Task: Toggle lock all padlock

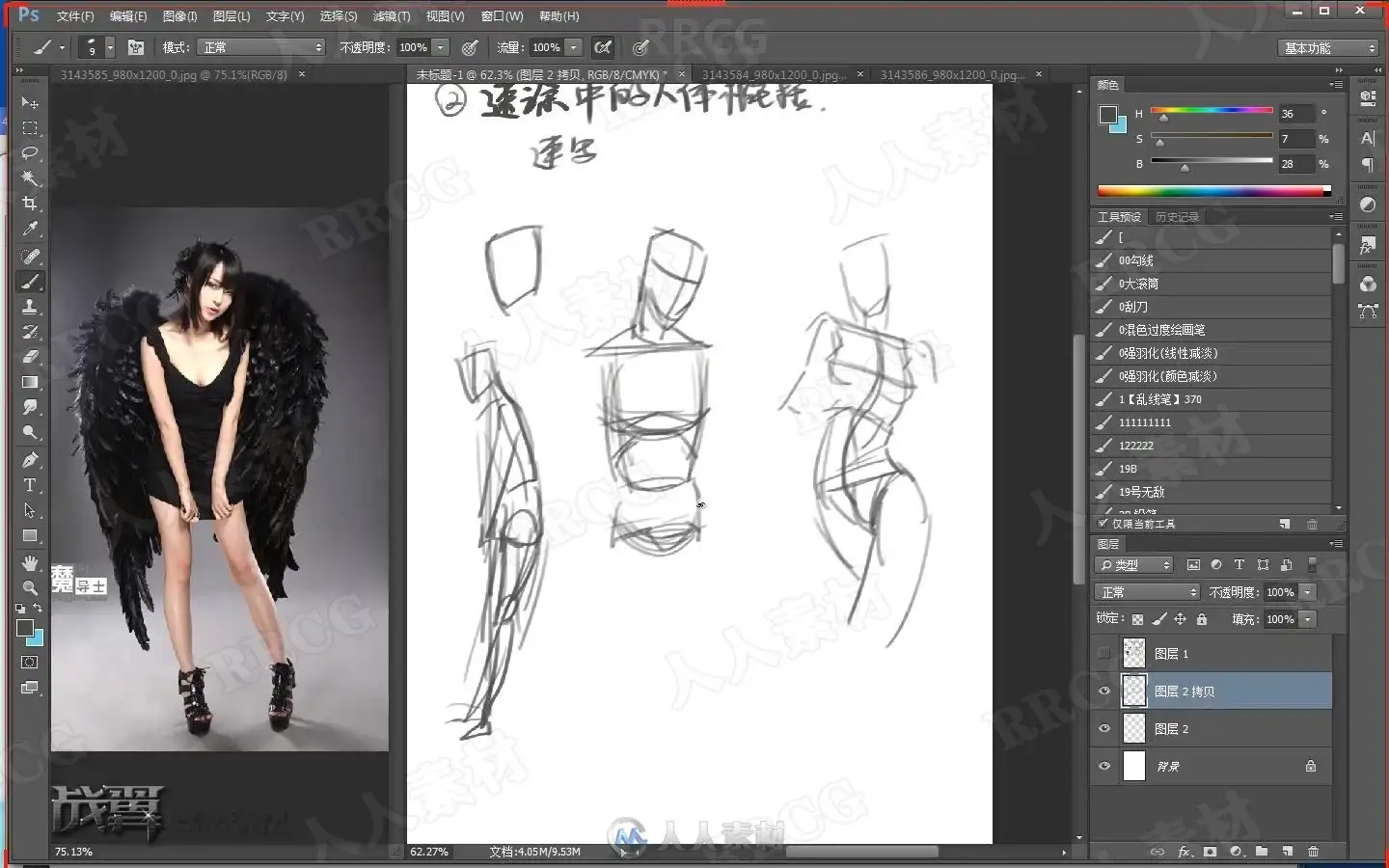Action: point(1202,619)
